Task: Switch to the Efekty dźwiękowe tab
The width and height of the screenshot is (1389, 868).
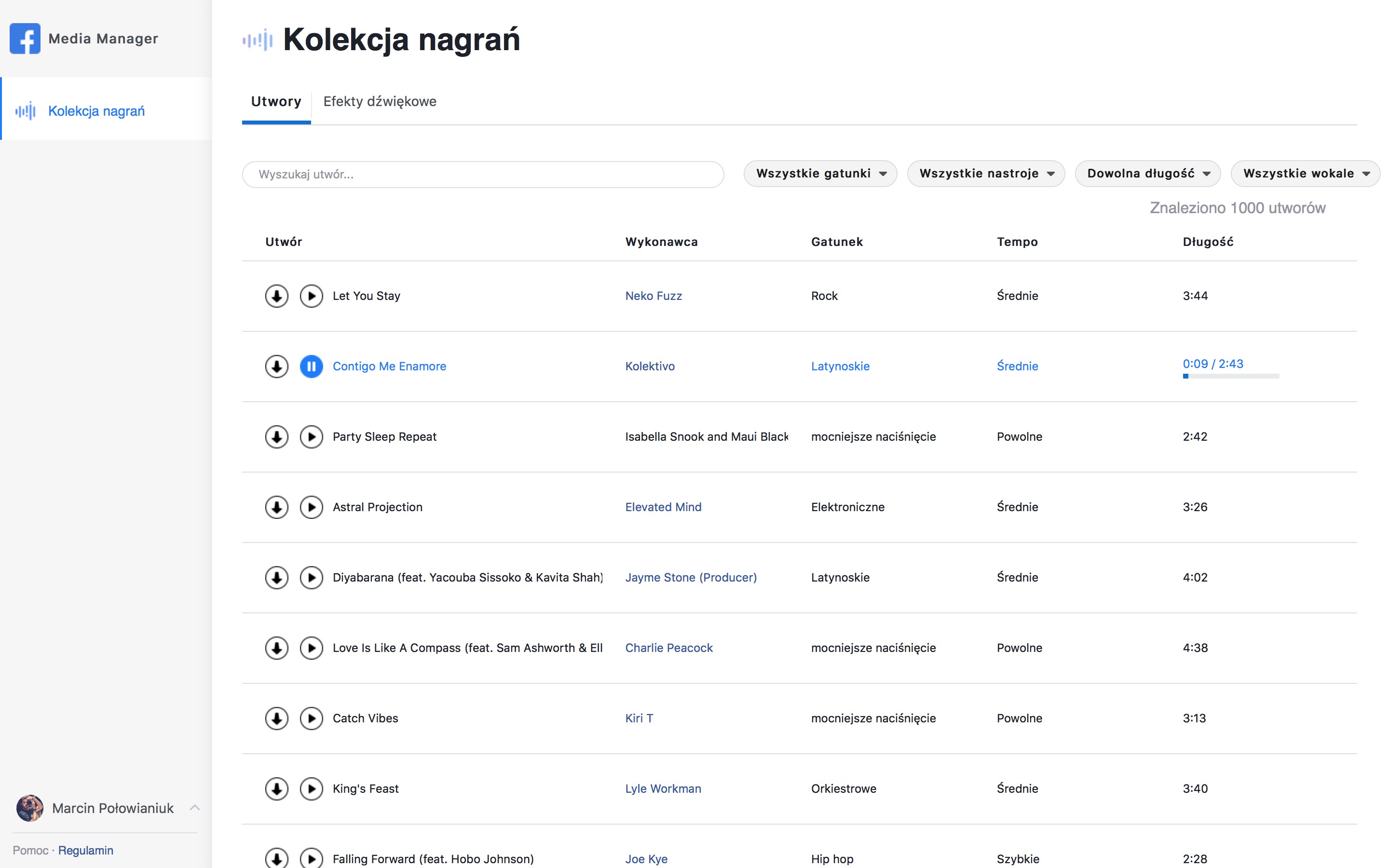Action: 380,102
